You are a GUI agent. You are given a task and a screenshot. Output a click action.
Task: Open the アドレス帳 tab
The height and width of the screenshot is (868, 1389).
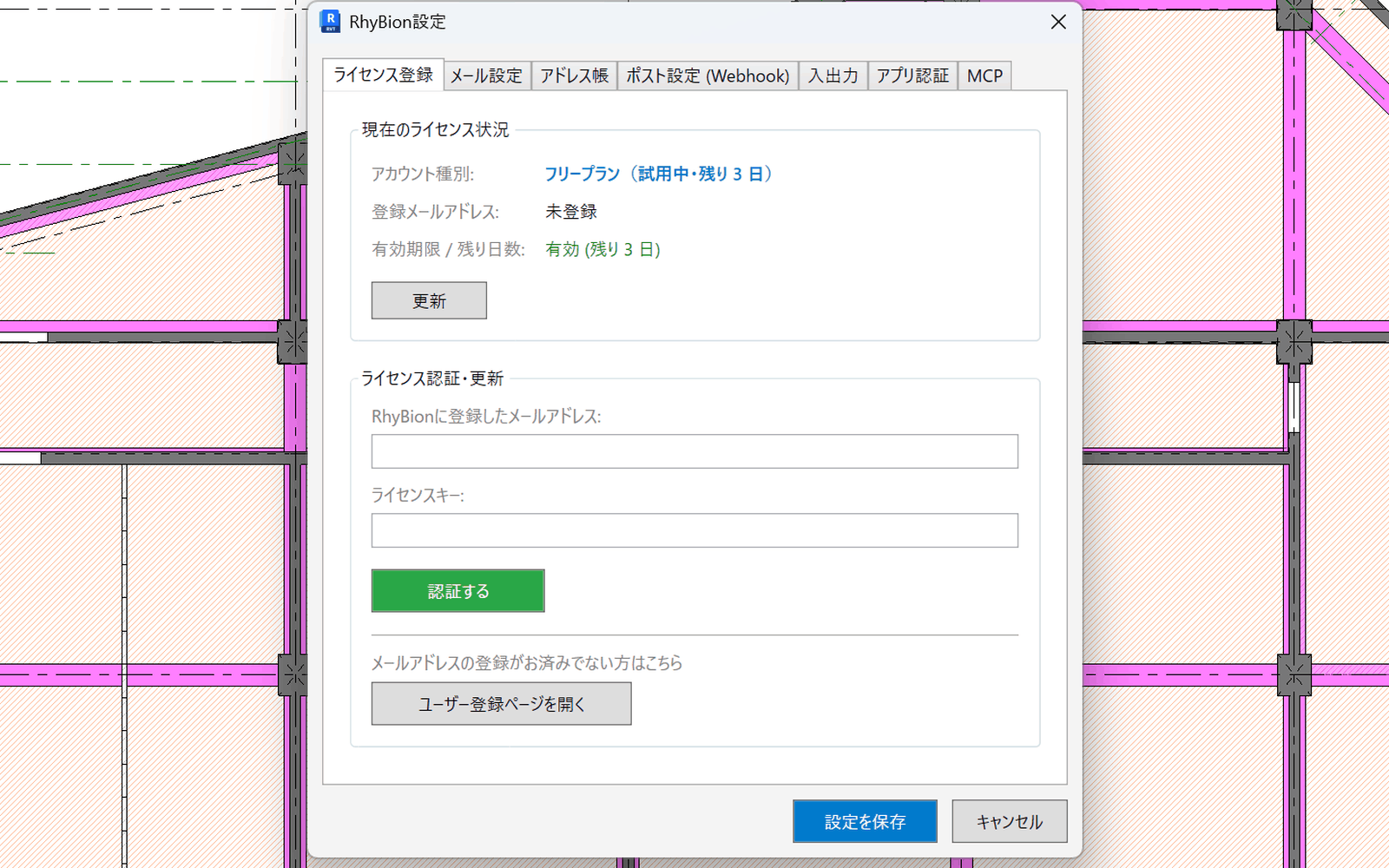[574, 76]
